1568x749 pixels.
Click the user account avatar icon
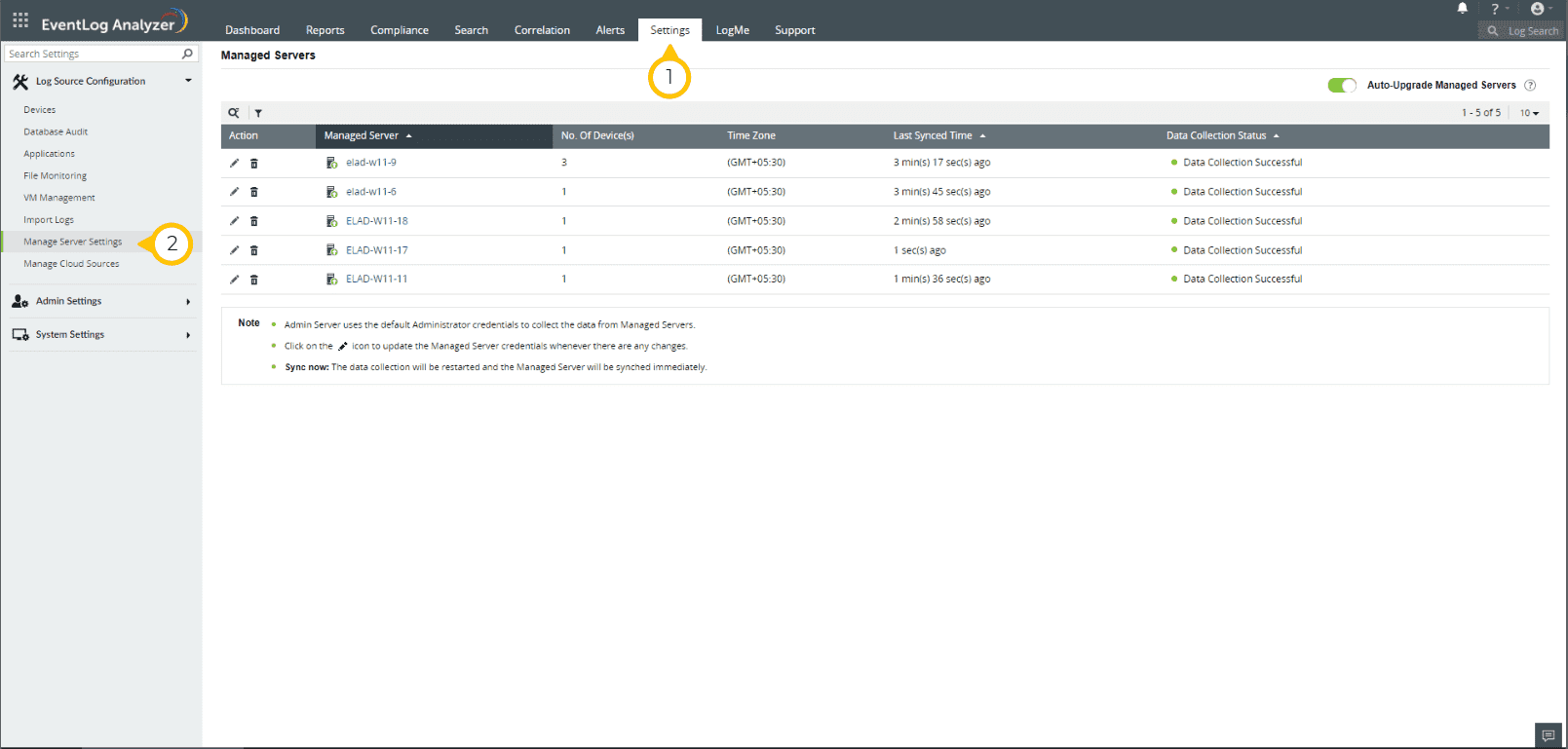tap(1537, 9)
